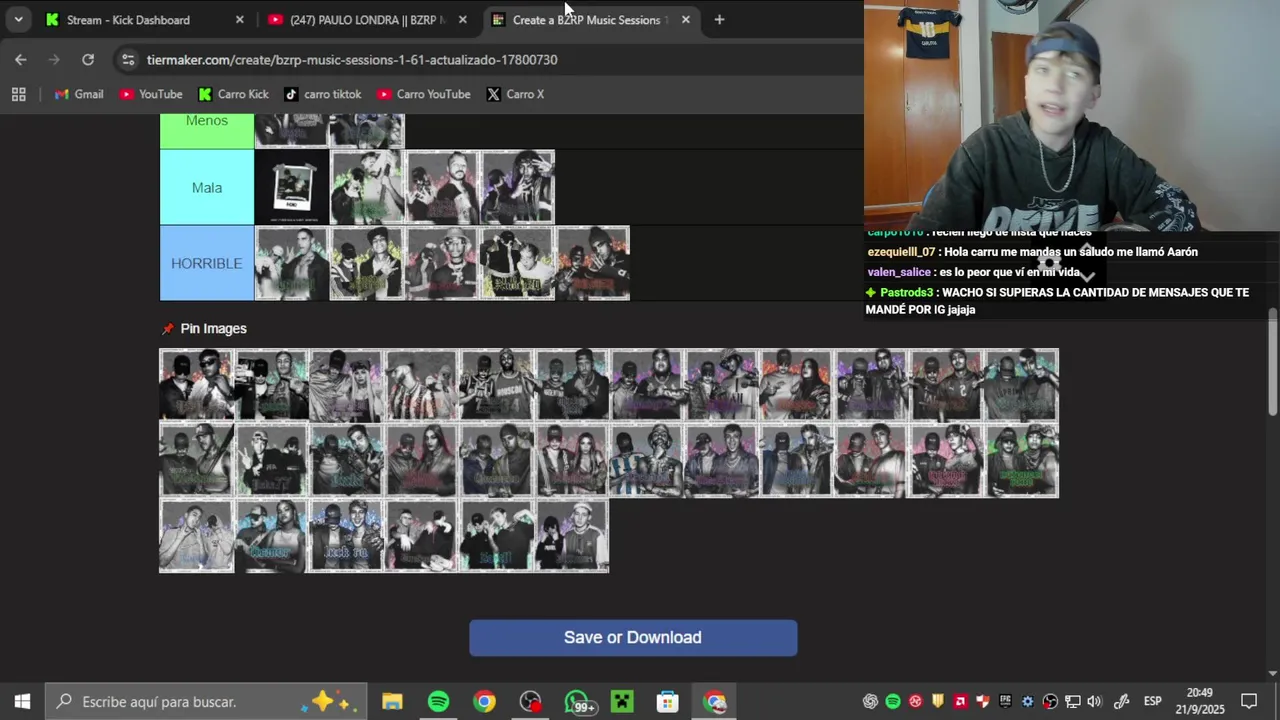This screenshot has height=720, width=1280.
Task: Click the Pin Images pushpin icon
Action: tap(168, 329)
